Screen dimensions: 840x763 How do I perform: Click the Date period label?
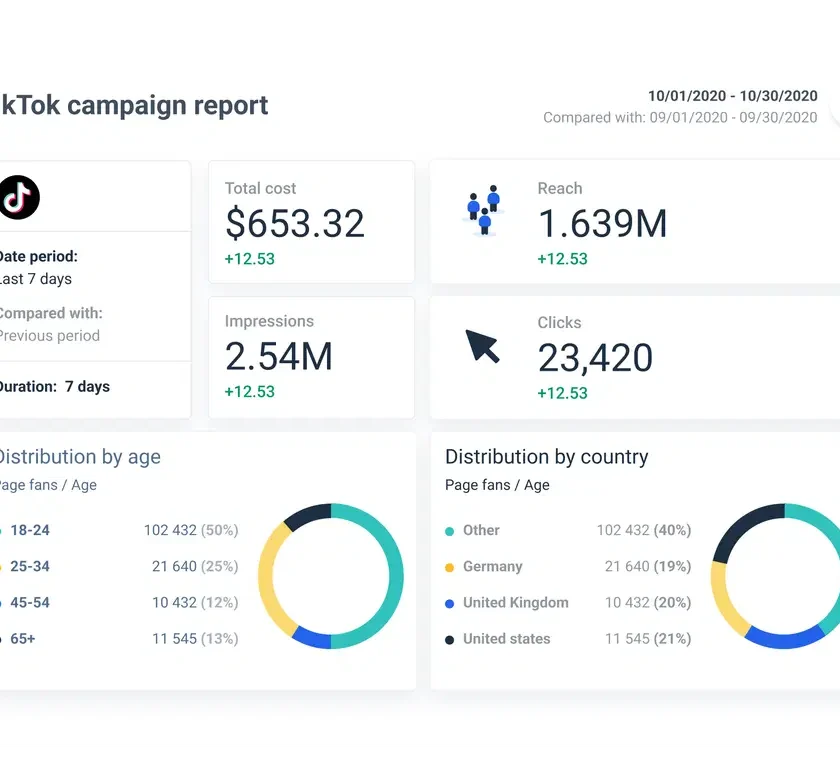(39, 256)
